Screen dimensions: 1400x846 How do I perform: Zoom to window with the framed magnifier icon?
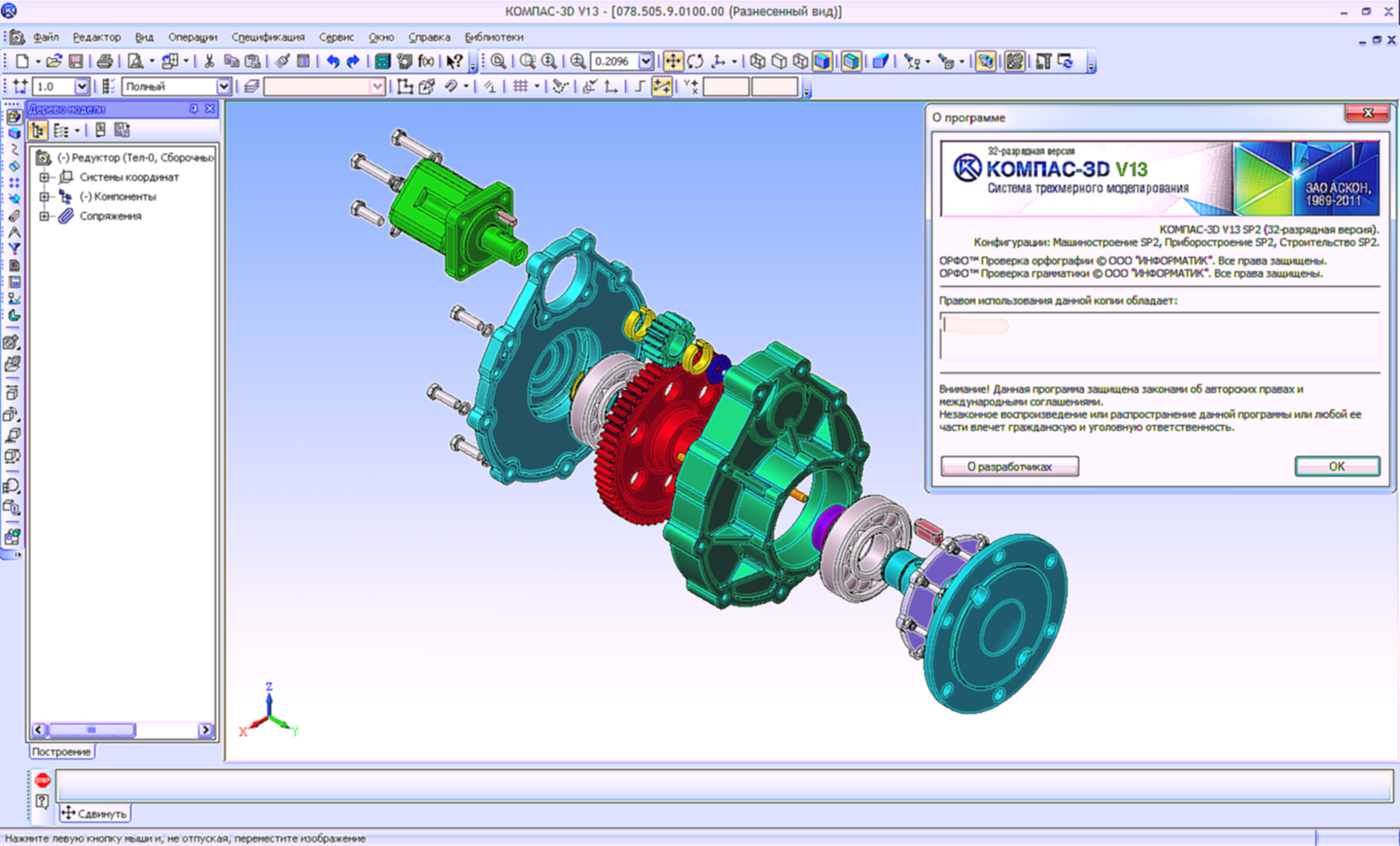pyautogui.click(x=527, y=61)
